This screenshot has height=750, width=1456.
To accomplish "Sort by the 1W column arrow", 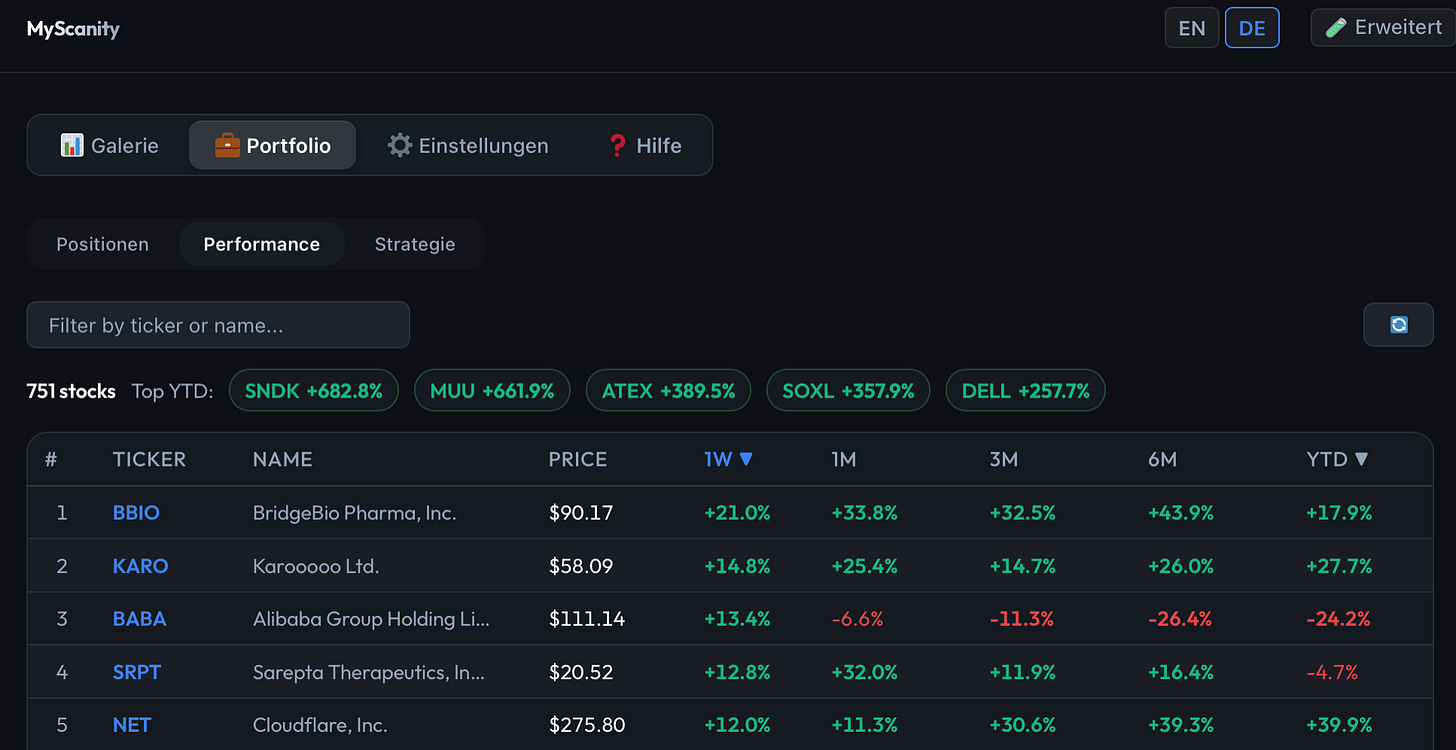I will 746,459.
